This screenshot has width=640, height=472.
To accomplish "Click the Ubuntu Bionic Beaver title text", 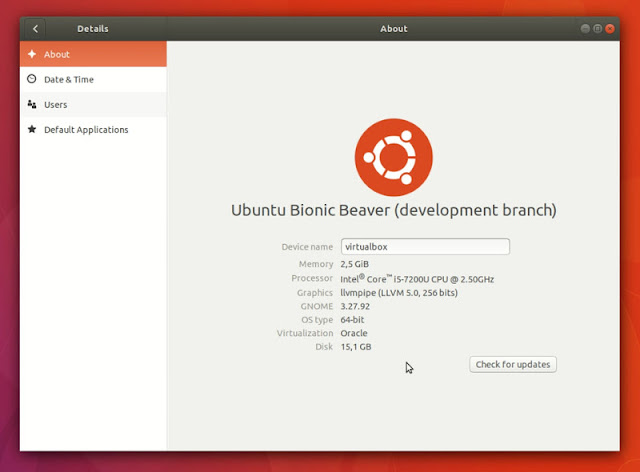I will pyautogui.click(x=394, y=210).
